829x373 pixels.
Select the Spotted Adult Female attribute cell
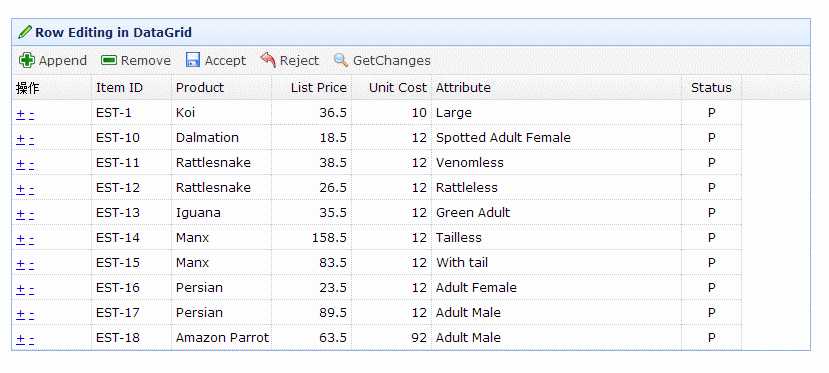pos(556,138)
